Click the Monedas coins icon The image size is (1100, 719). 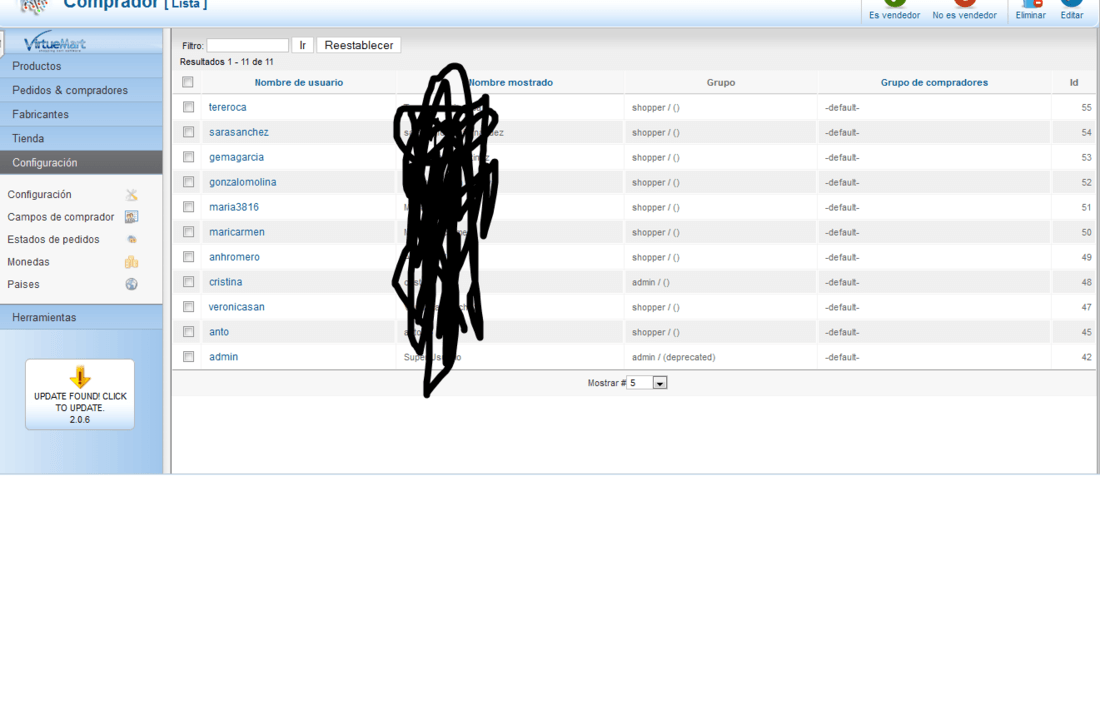click(x=131, y=262)
